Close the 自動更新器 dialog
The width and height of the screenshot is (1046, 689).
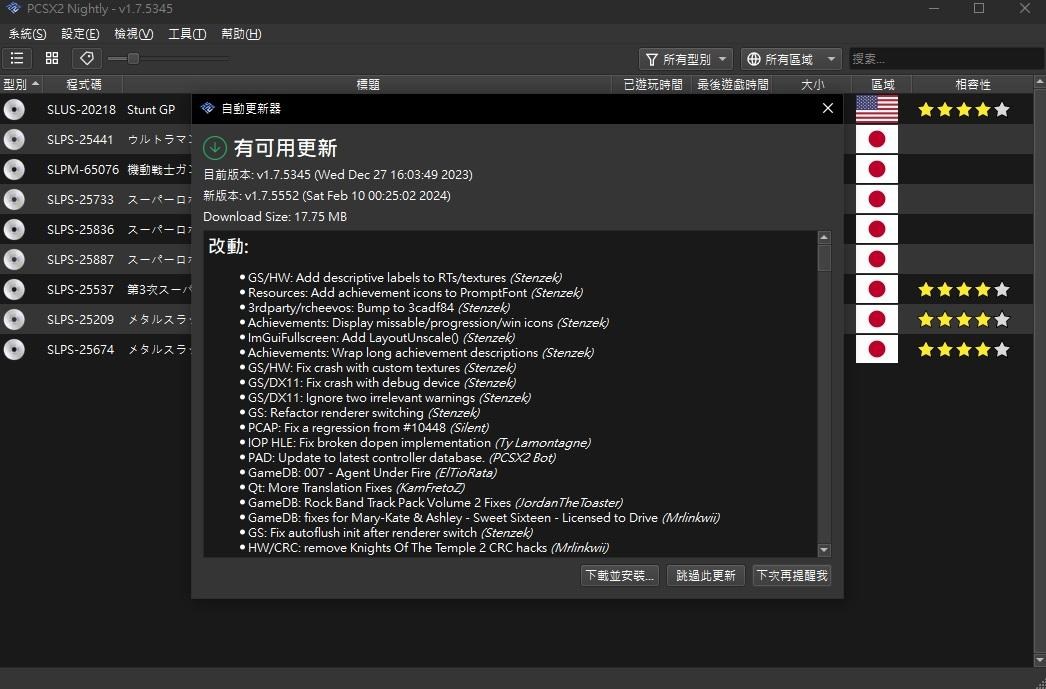point(827,108)
